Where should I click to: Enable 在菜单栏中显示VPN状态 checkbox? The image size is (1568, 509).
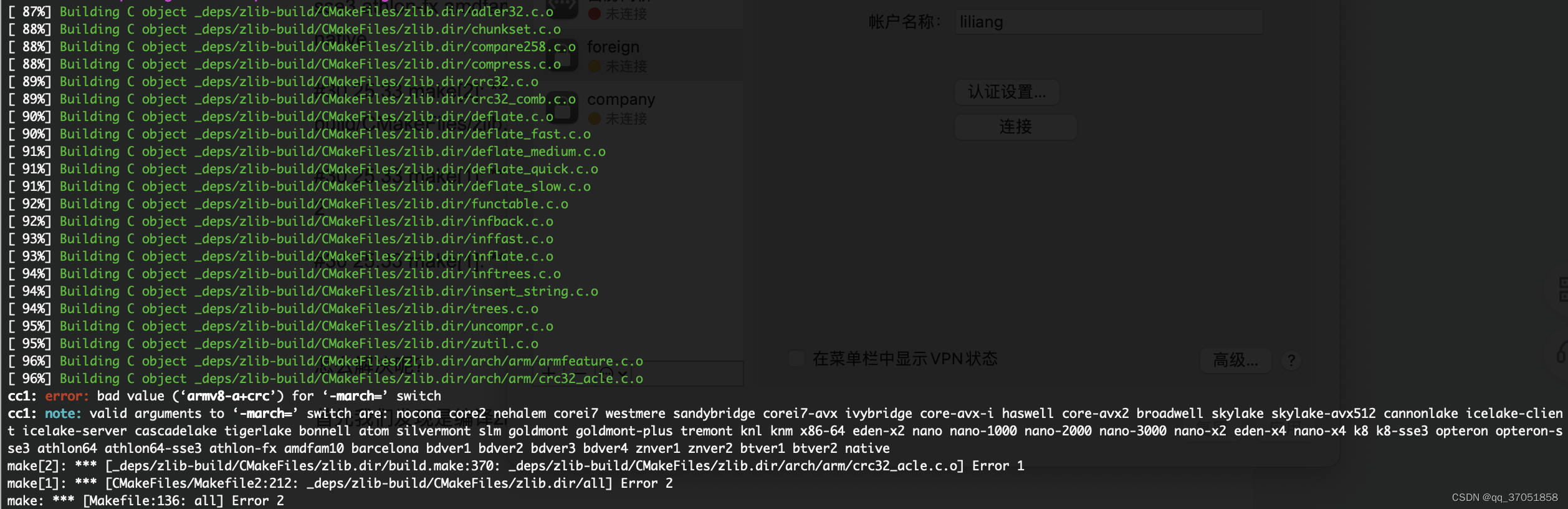click(x=796, y=358)
